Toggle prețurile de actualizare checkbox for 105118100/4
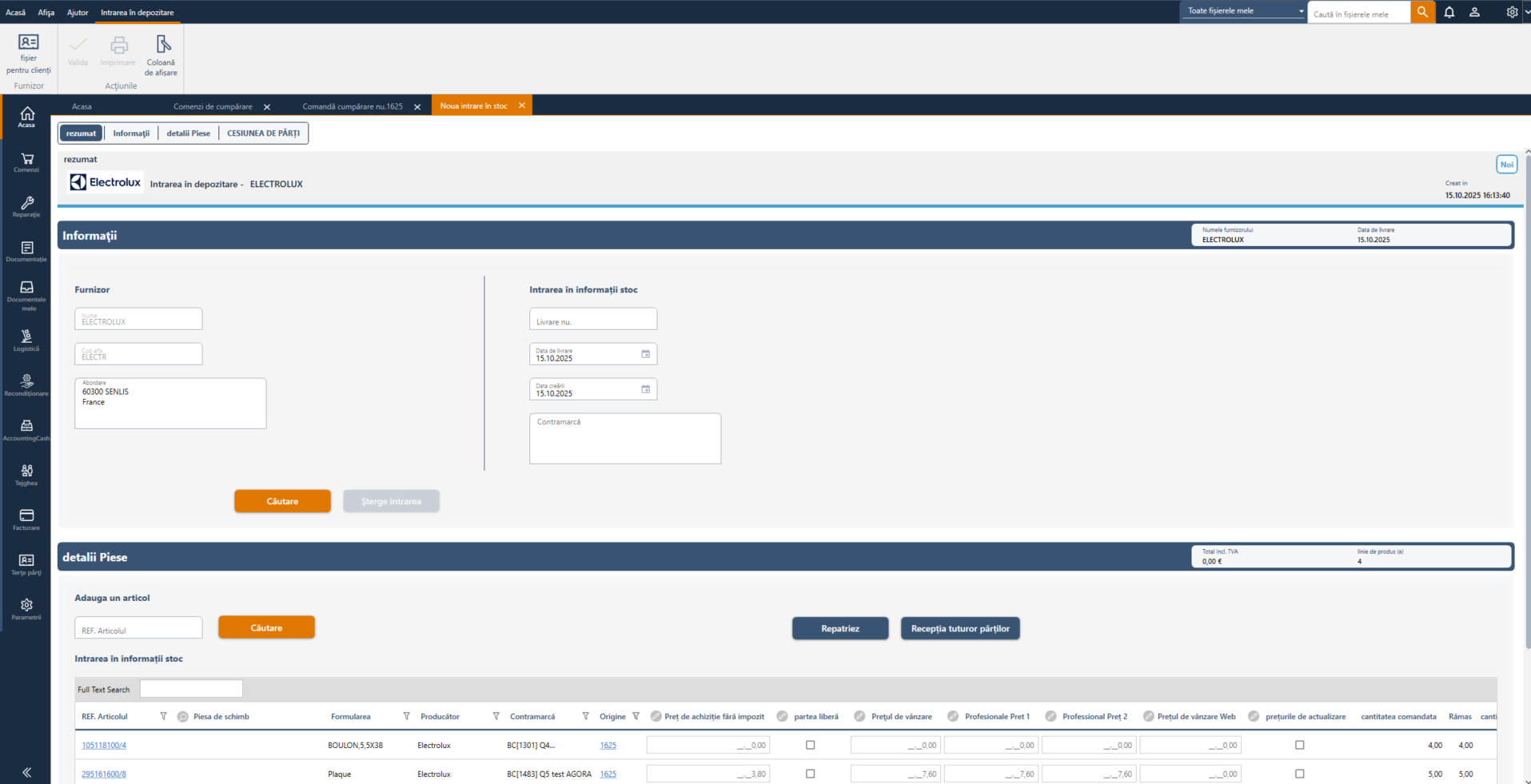 tap(1299, 745)
